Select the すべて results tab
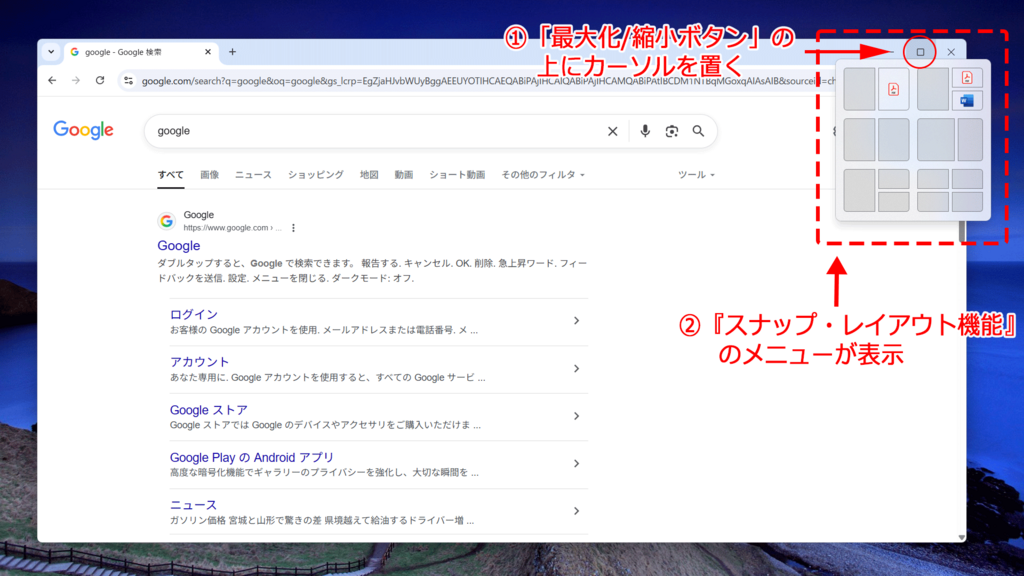Screen dimensions: 1024x576 (170, 175)
